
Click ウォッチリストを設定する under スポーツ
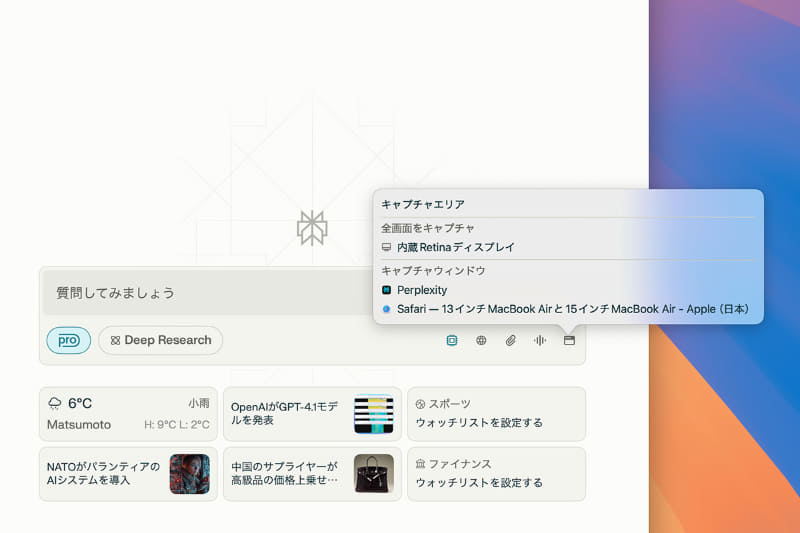479,422
